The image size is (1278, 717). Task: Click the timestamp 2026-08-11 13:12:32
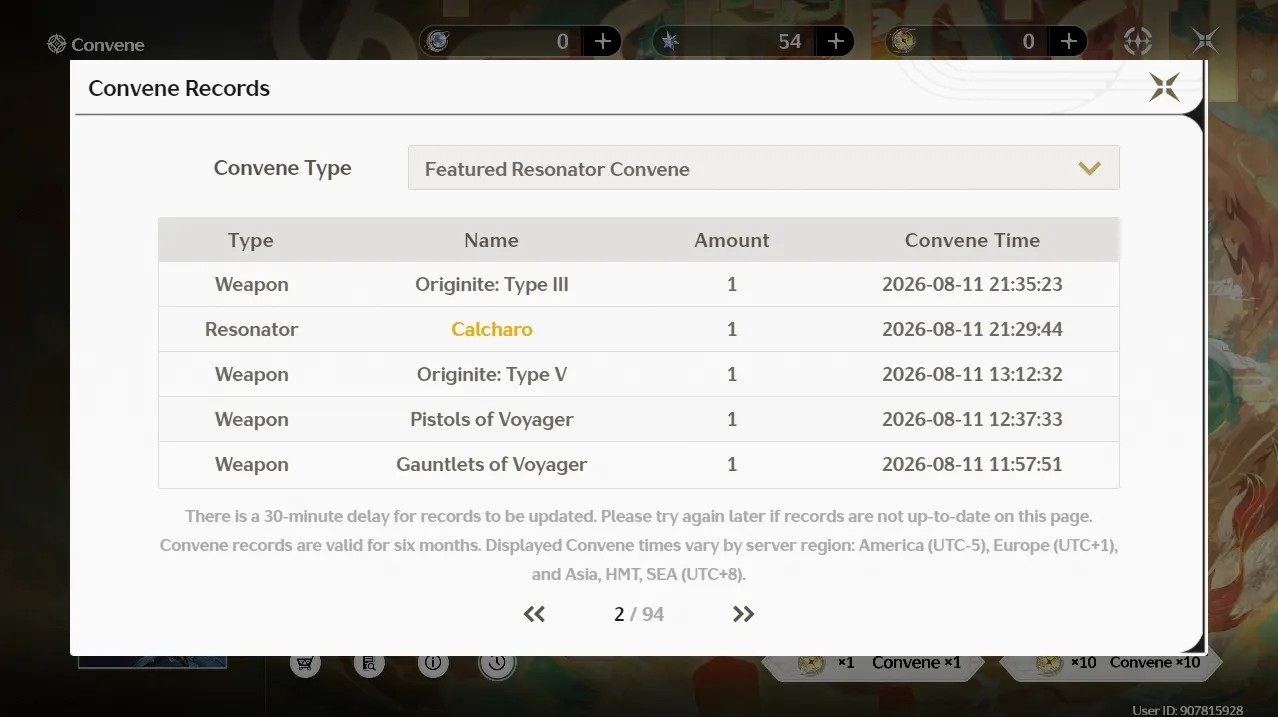(x=972, y=374)
